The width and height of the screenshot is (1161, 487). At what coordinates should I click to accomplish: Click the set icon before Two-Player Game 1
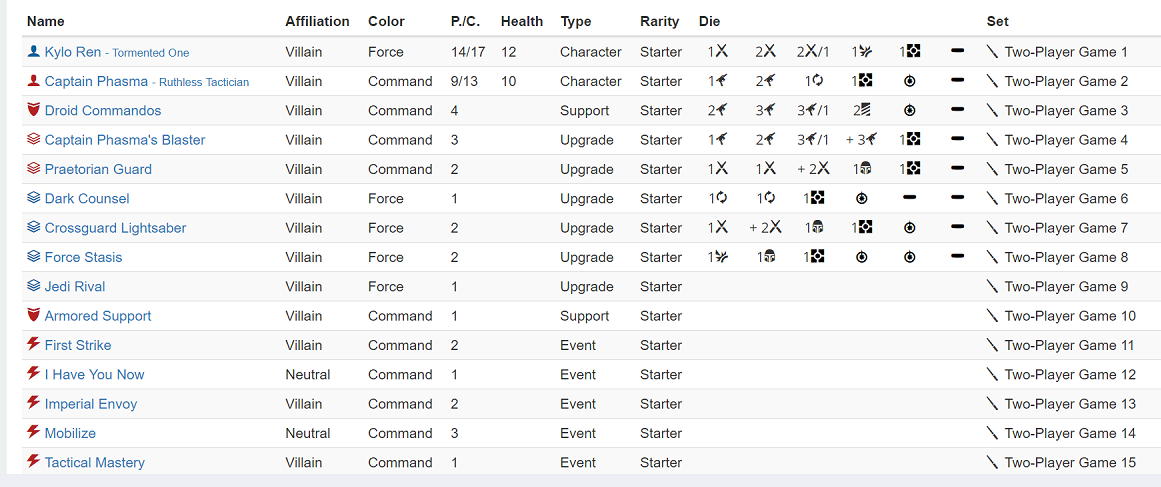pos(993,52)
